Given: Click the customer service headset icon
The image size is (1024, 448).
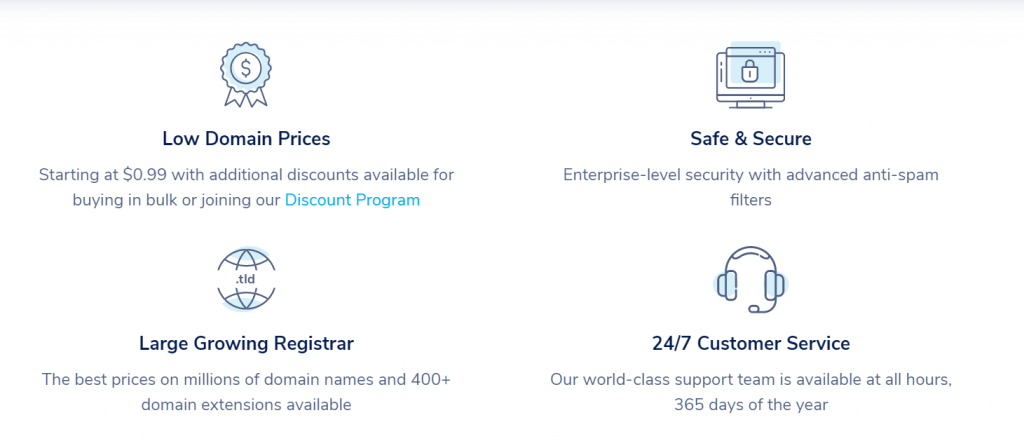Looking at the screenshot, I should [750, 281].
